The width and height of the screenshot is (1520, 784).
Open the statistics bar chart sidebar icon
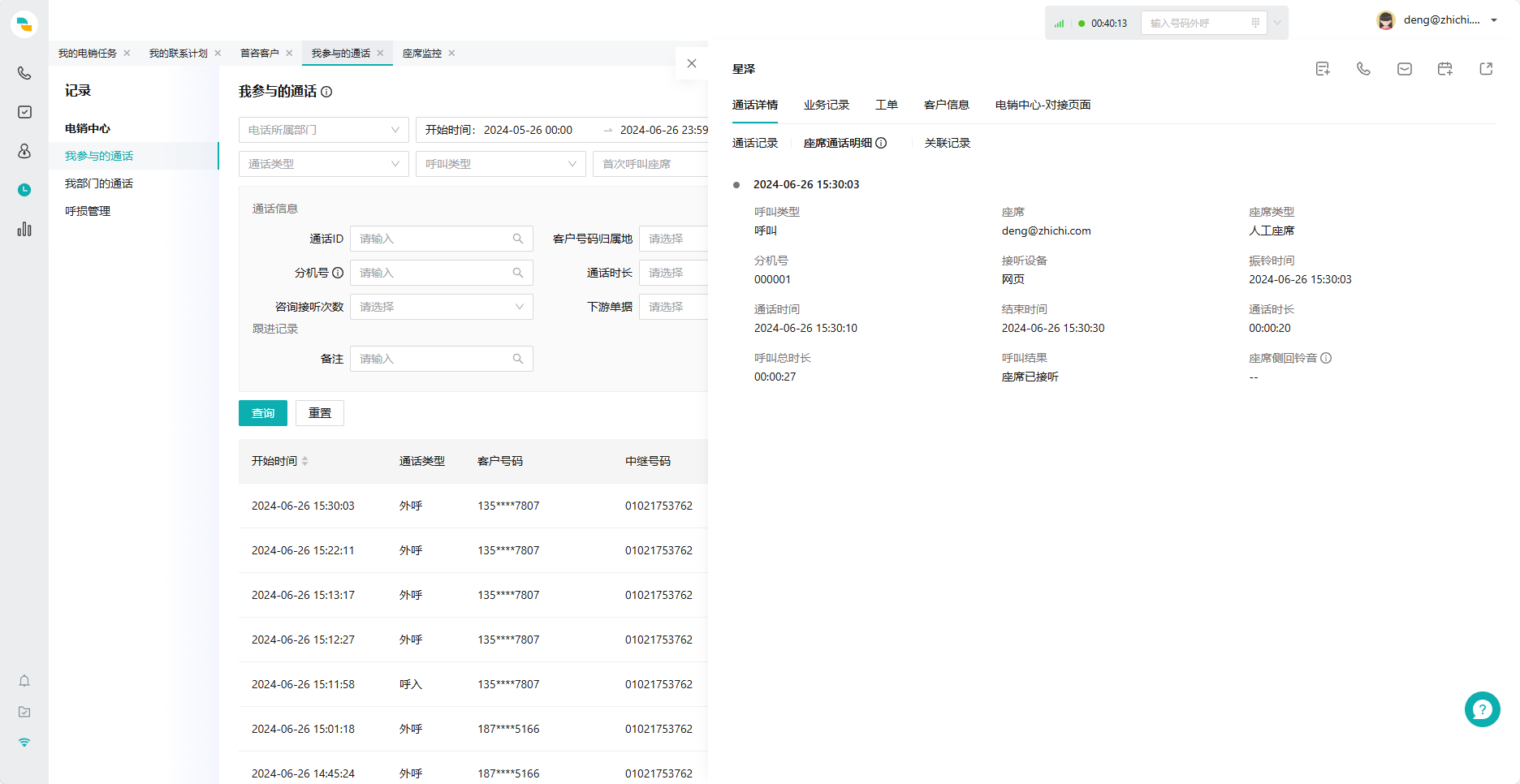[24, 229]
